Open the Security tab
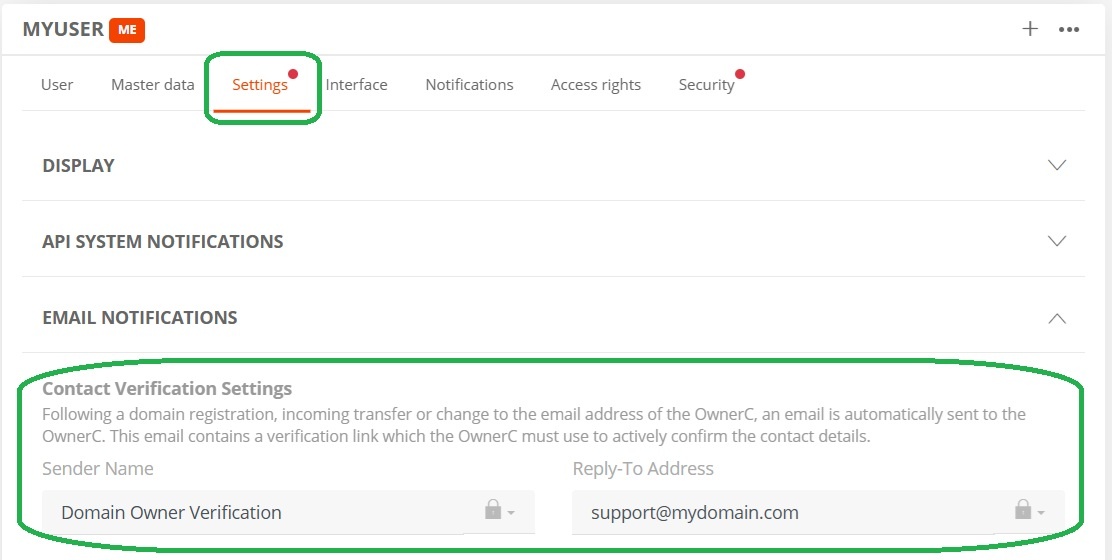Screen dimensions: 1112x560 point(706,85)
